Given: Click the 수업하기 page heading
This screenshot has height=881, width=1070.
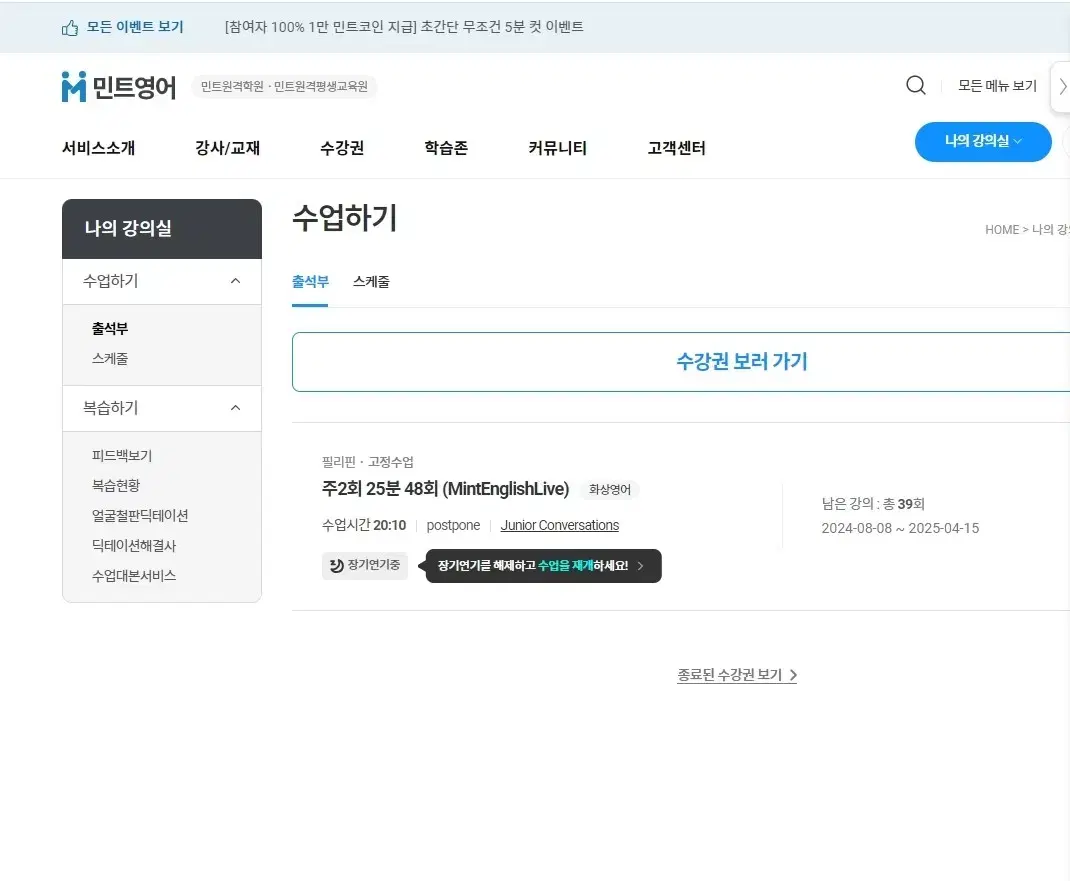Looking at the screenshot, I should [345, 218].
